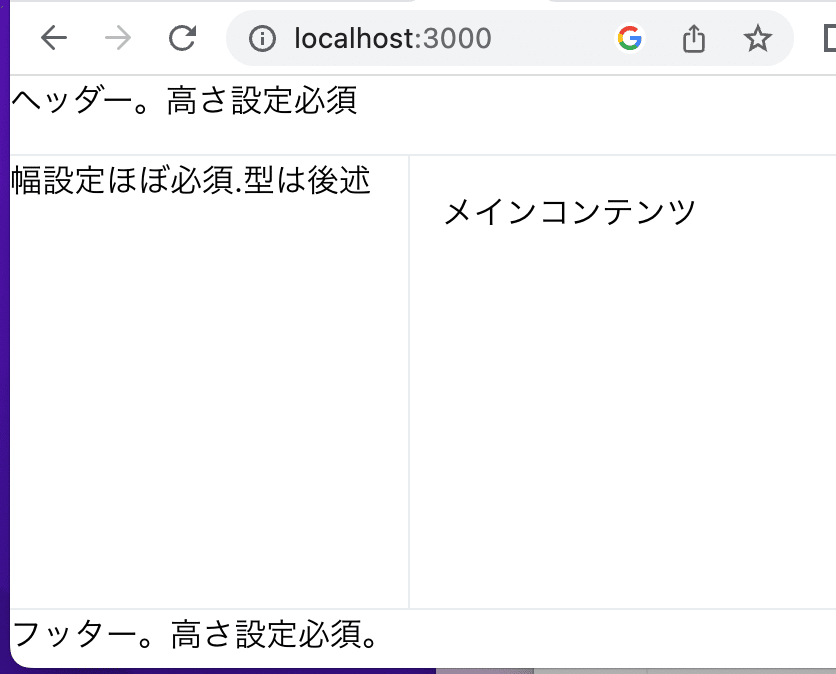The image size is (836, 674).
Task: Select footer text フッター。高さ設定必須。
Action: [195, 634]
